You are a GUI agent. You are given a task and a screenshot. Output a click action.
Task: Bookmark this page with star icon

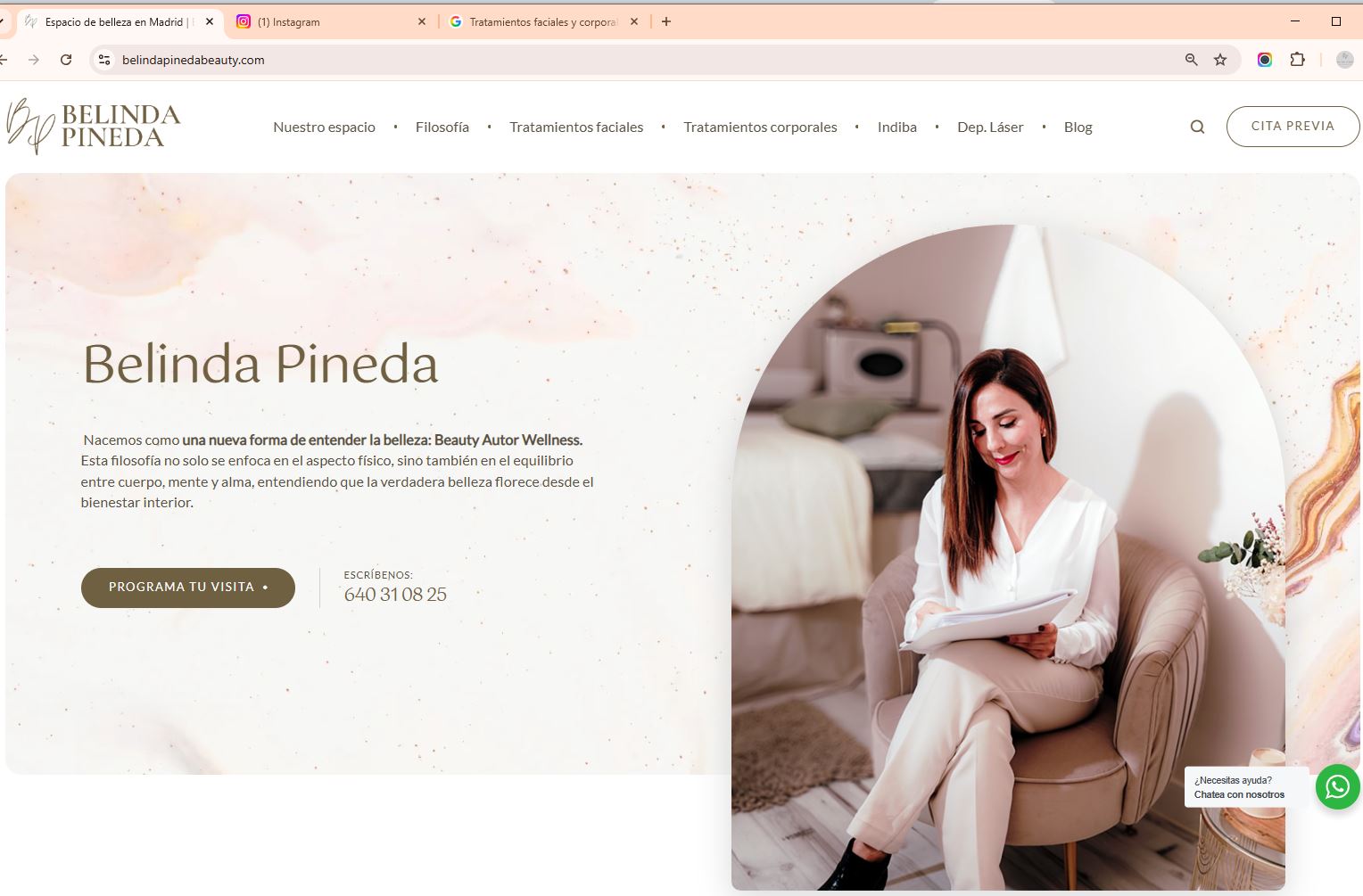click(x=1220, y=60)
